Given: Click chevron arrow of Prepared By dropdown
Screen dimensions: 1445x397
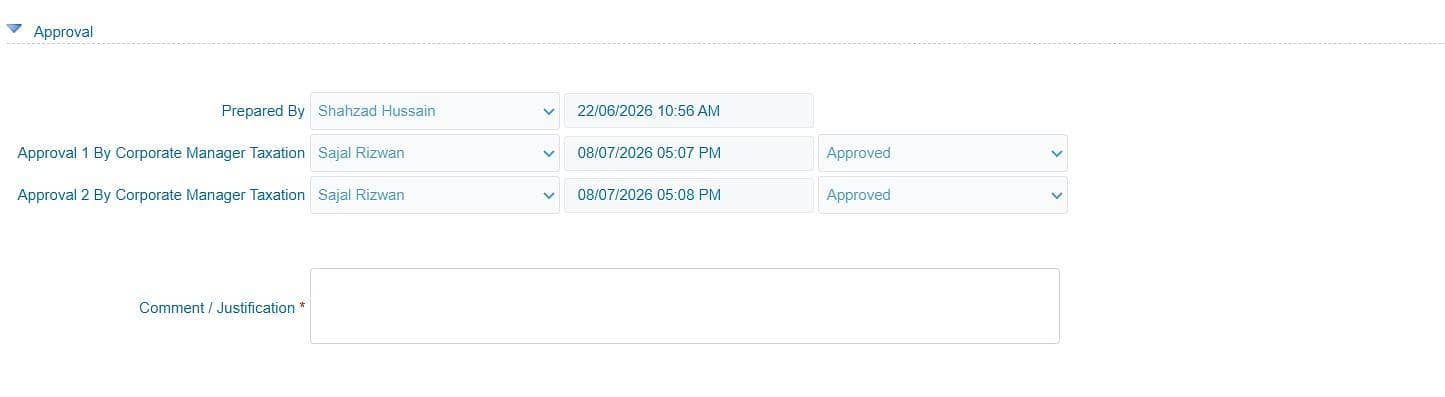Looking at the screenshot, I should coord(548,111).
